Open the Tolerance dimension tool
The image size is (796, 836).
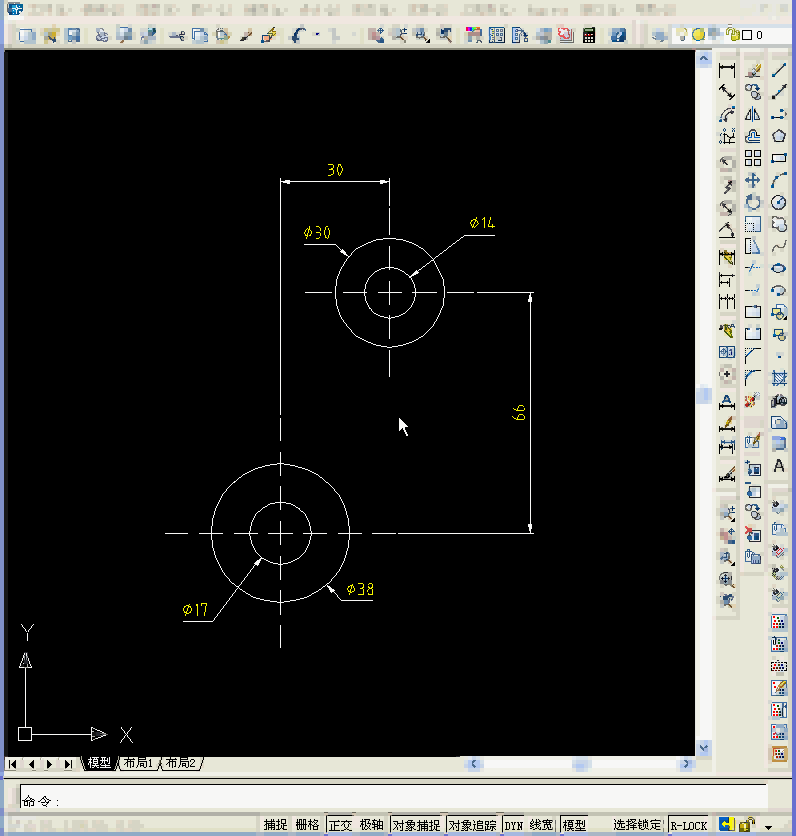727,352
